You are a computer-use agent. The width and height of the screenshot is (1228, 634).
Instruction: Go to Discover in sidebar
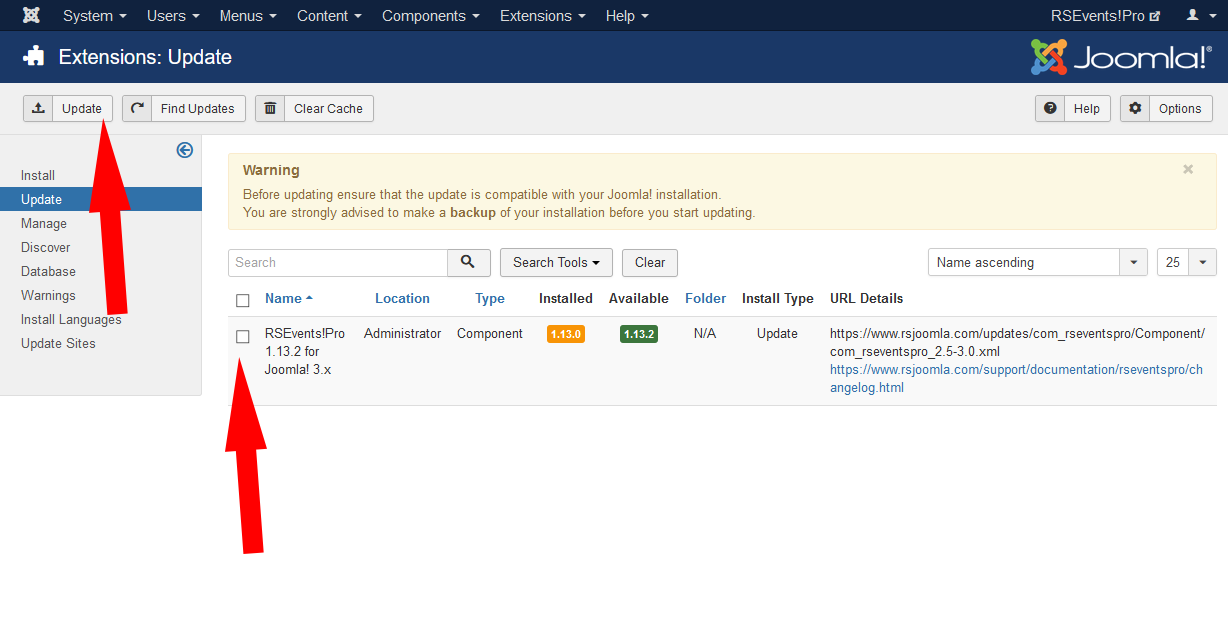(46, 247)
